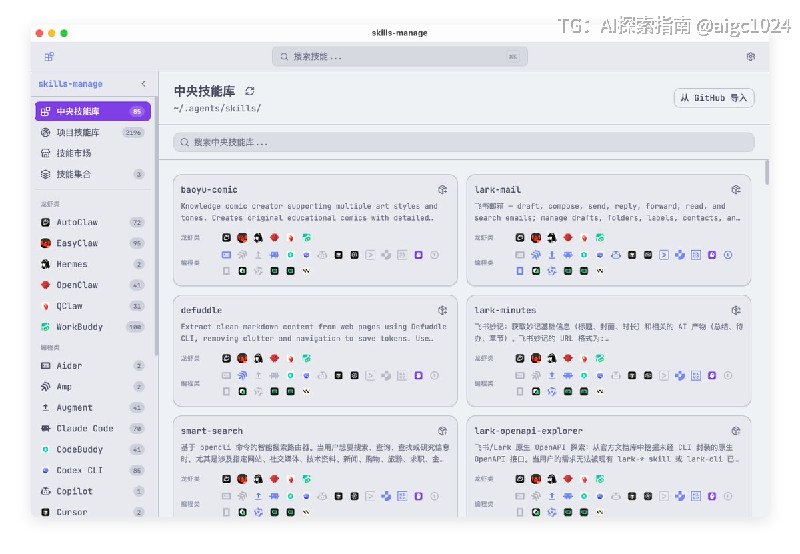Image resolution: width=800 pixels, height=554 pixels.
Task: Select Hermes in the sidebar
Action: 93,264
